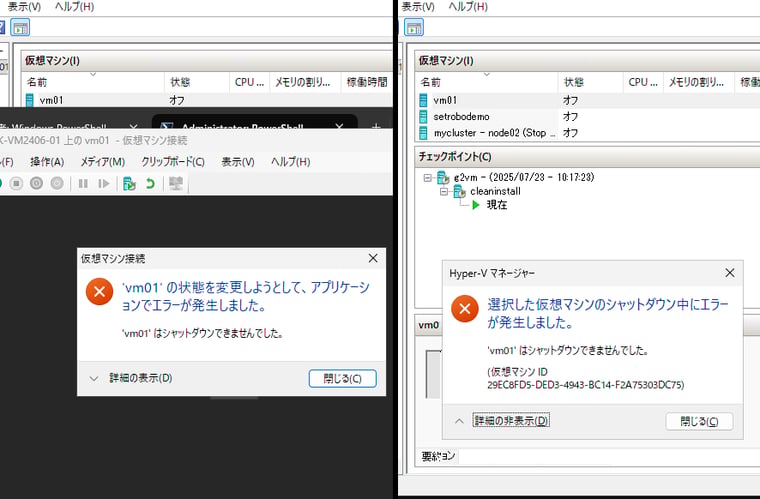Open ヘルプ(H) menu in VM connection window
Viewport: 760px width, 499px height.
click(291, 162)
